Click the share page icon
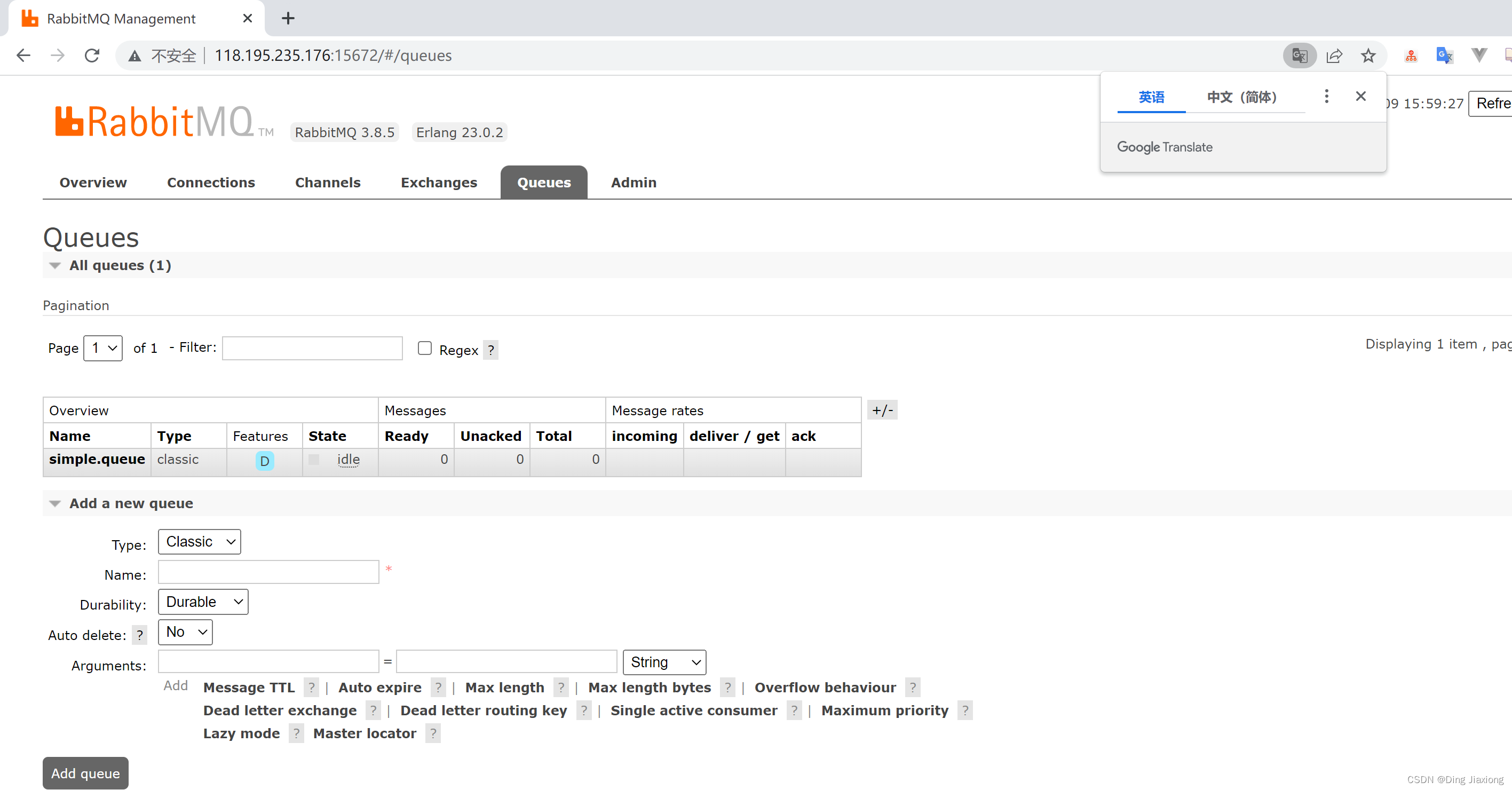The image size is (1512, 790). [x=1334, y=56]
